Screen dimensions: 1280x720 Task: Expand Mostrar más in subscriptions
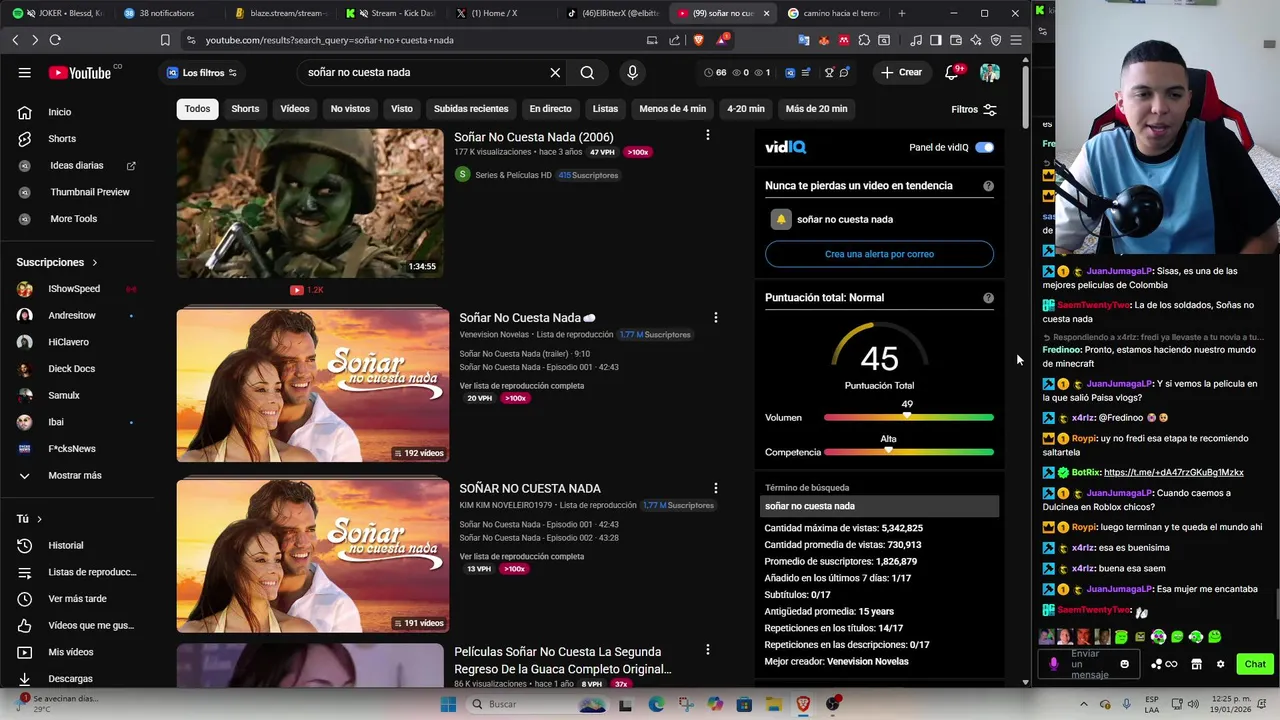75,475
